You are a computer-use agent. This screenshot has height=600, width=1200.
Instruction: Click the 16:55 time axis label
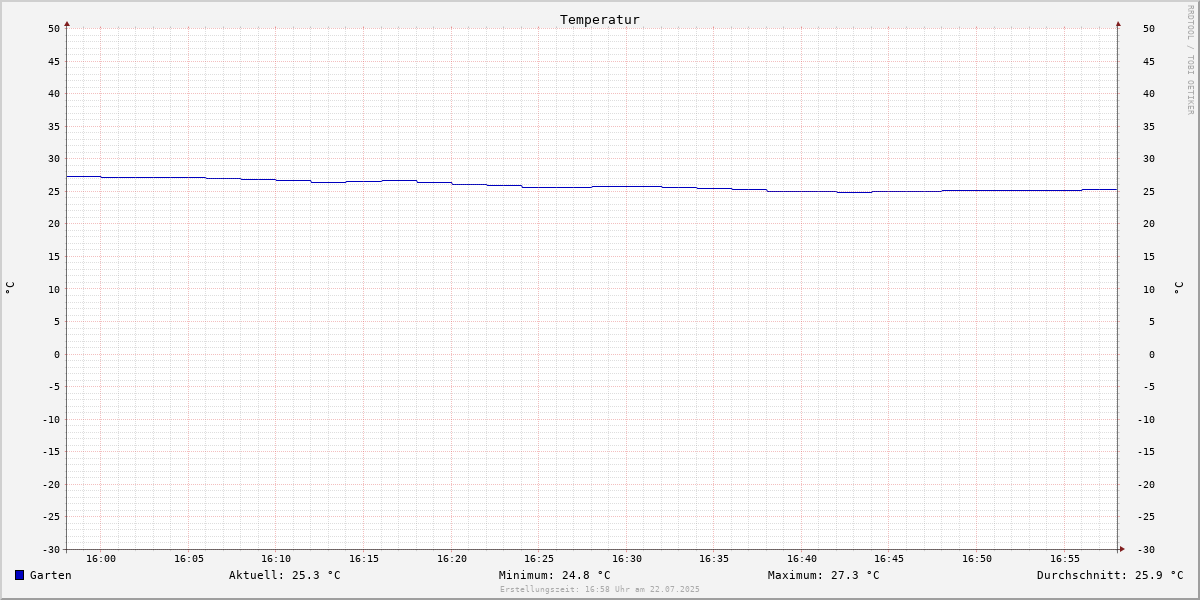[x=1065, y=558]
